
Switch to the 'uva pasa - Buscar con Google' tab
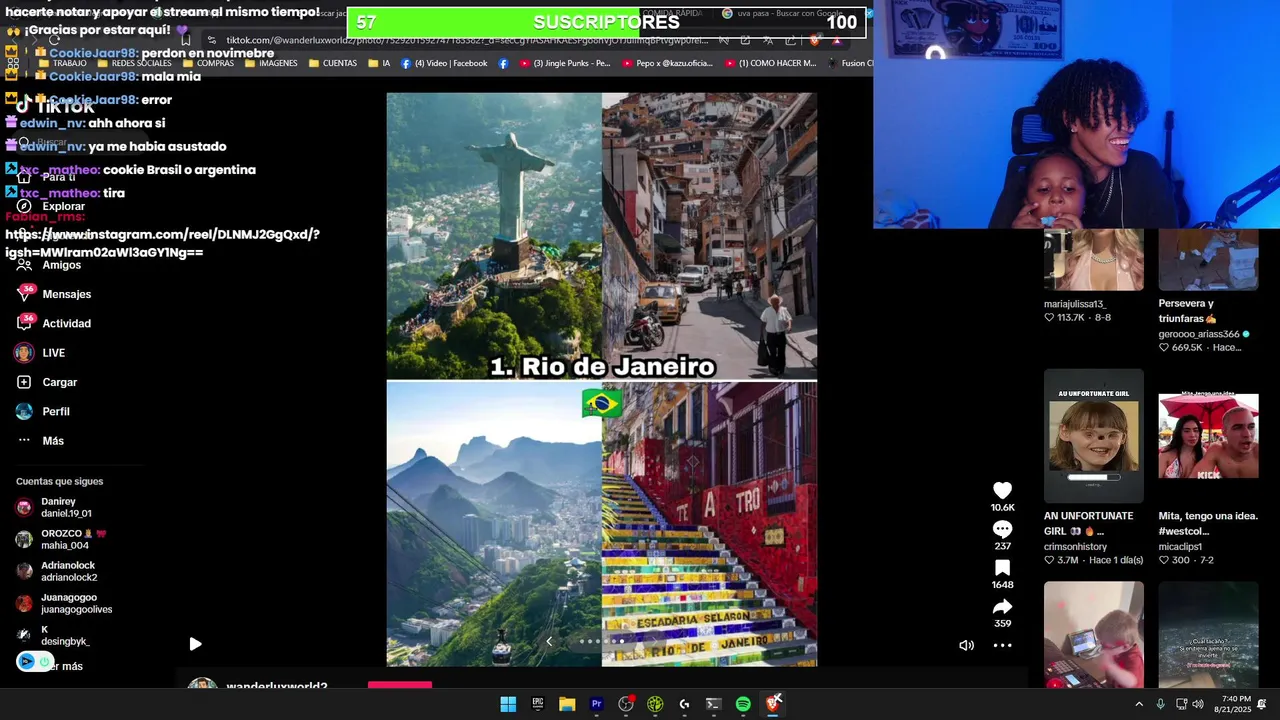[782, 14]
